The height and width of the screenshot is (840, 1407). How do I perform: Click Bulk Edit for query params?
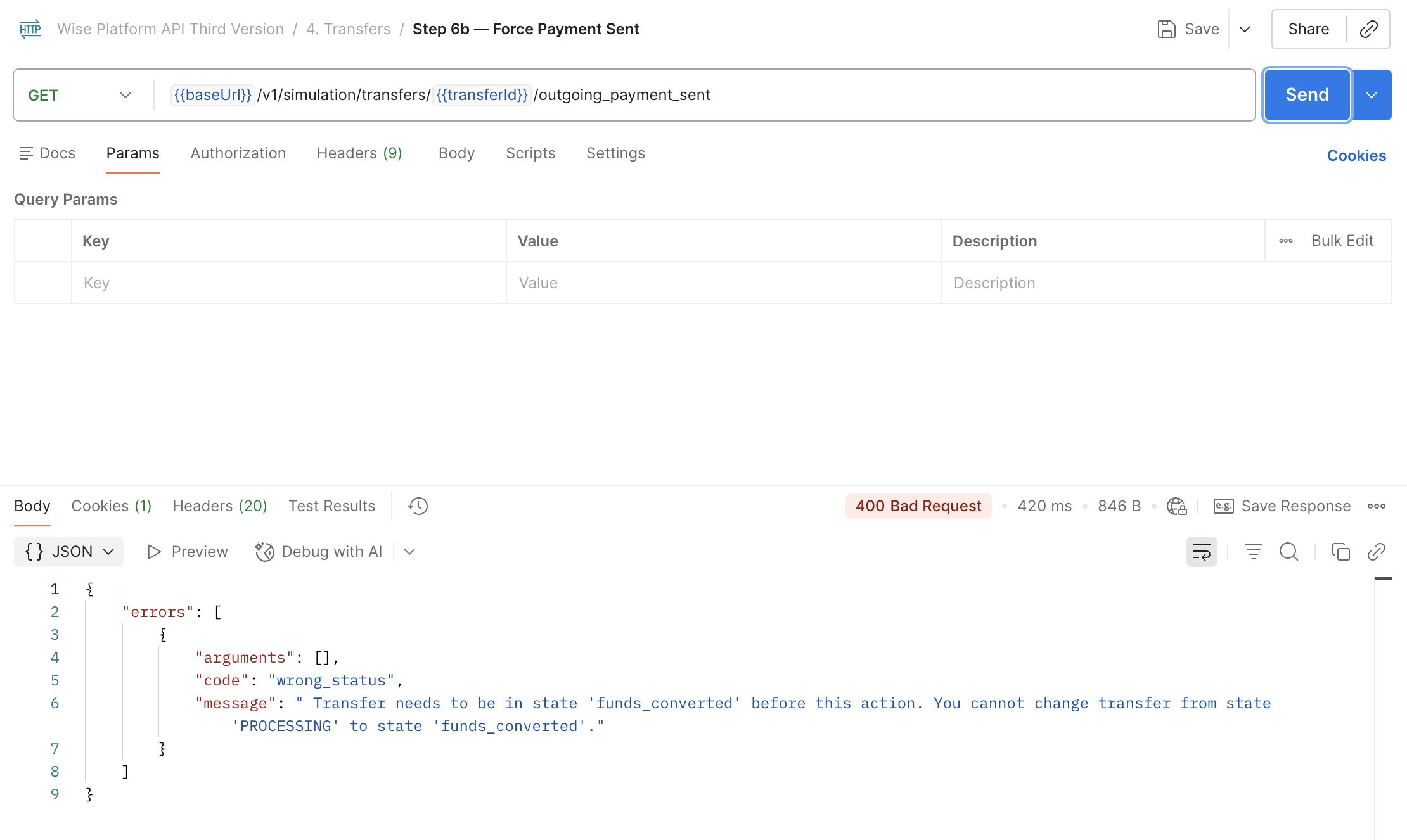pos(1342,241)
